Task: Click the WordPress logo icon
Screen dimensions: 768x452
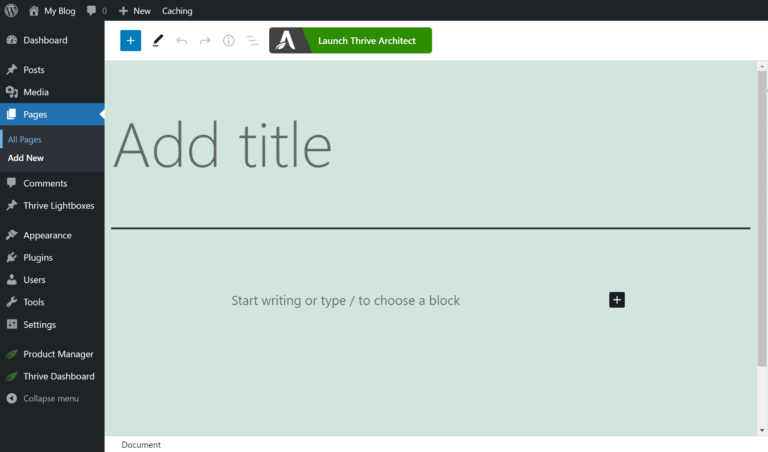Action: click(11, 11)
